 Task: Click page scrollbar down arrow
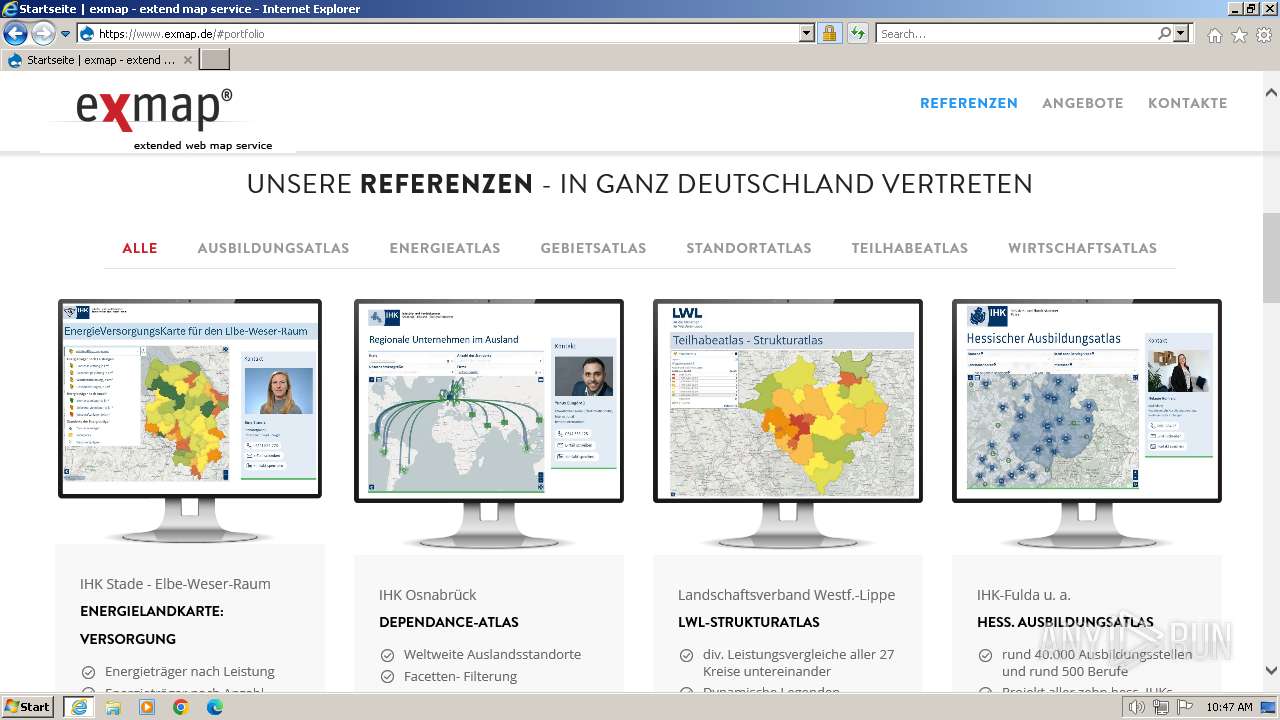(1271, 671)
